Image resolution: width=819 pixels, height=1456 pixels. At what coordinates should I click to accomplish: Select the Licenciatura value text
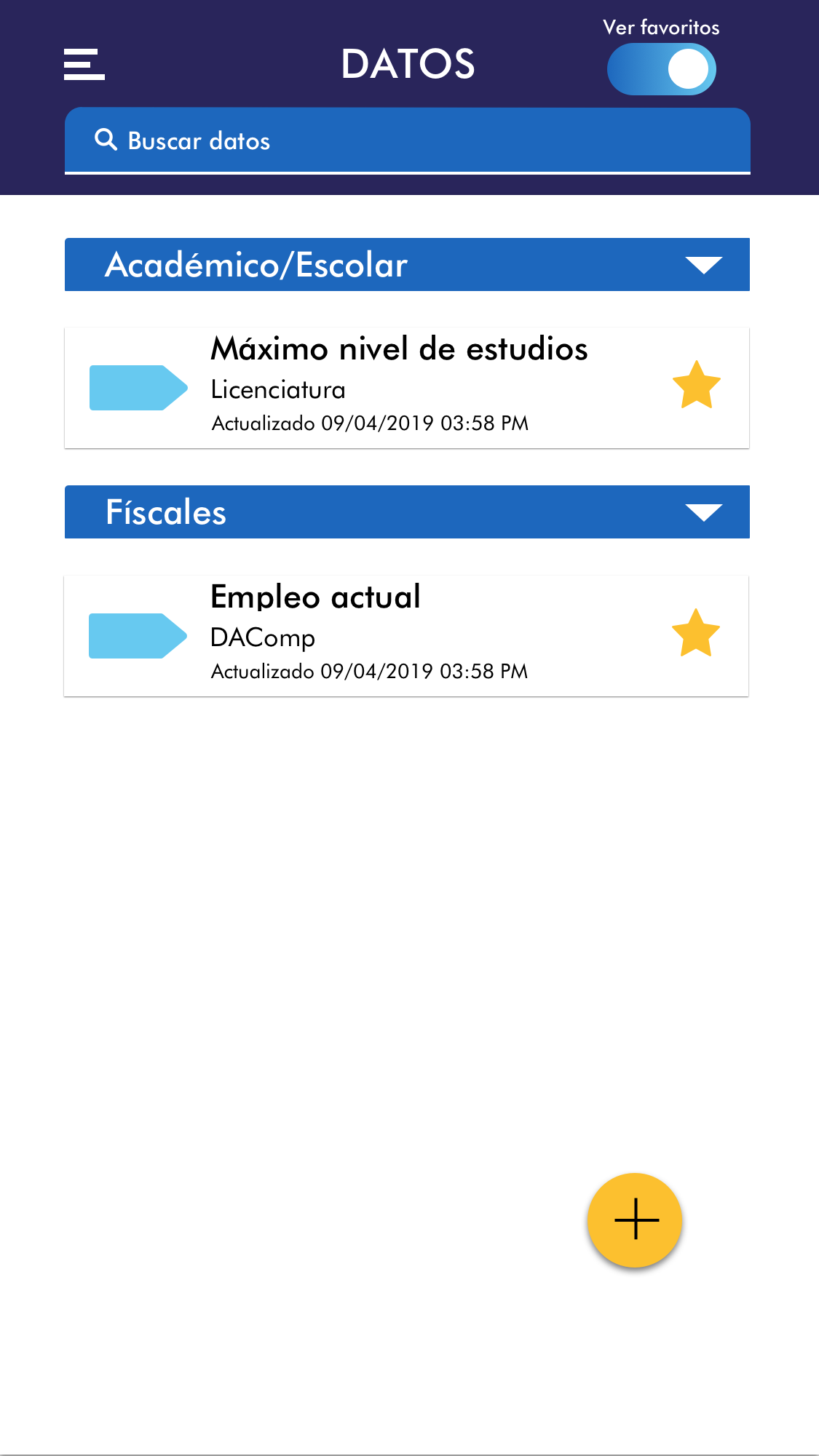pos(278,390)
